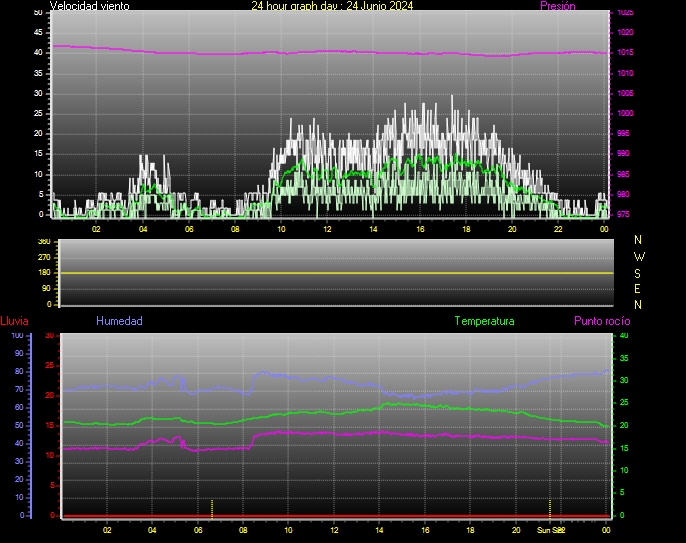
Task: Click the 70 value on blue humidity axis
Action: coord(19,389)
